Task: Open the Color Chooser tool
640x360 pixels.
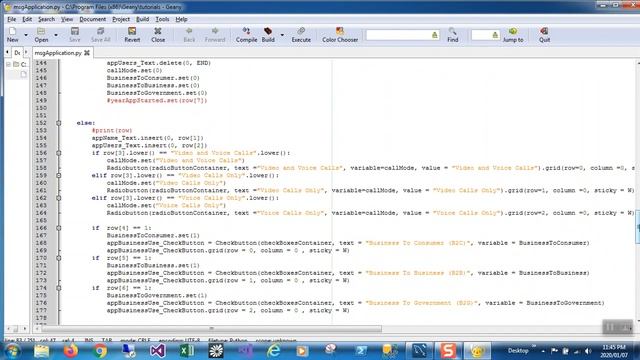Action: pyautogui.click(x=340, y=35)
